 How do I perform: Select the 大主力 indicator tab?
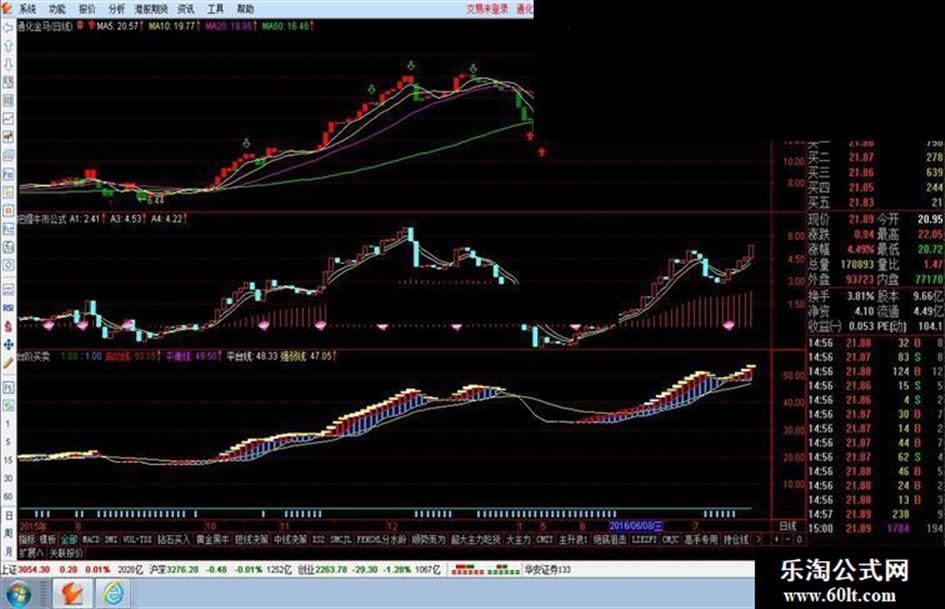click(518, 540)
